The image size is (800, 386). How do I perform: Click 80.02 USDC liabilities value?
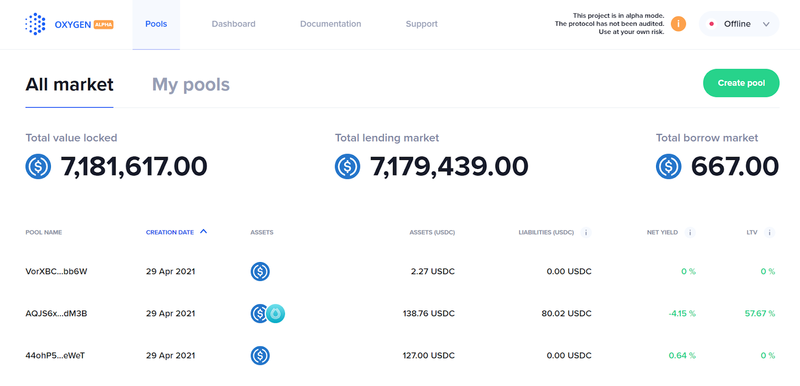click(x=566, y=314)
